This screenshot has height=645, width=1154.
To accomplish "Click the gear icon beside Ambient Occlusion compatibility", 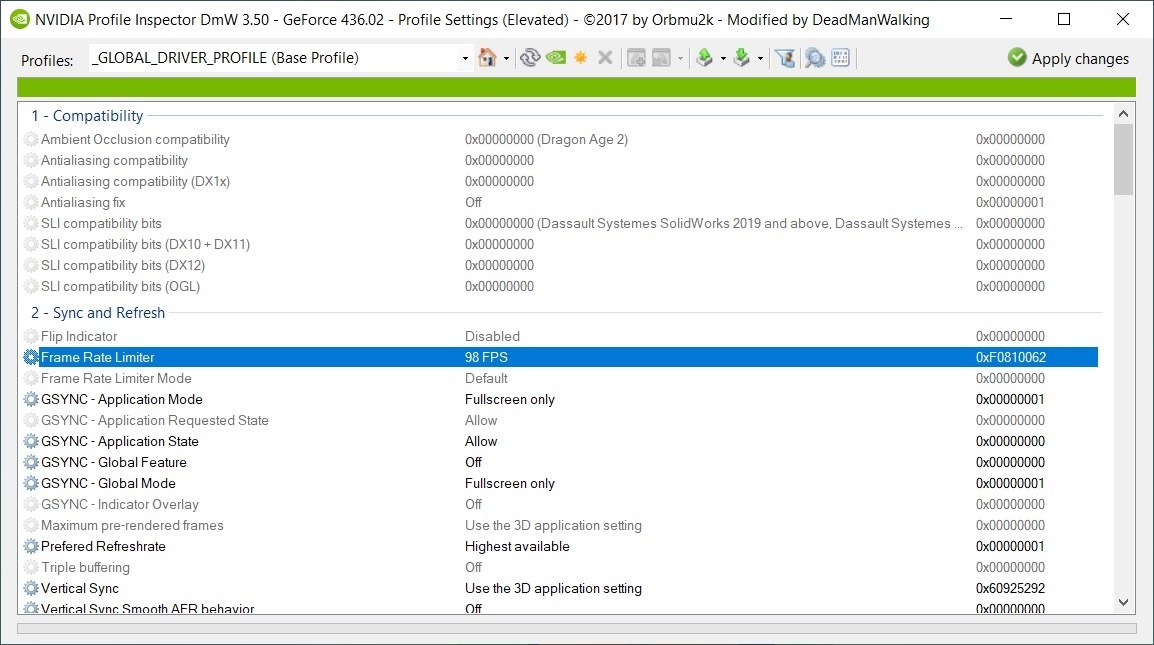I will [x=31, y=139].
